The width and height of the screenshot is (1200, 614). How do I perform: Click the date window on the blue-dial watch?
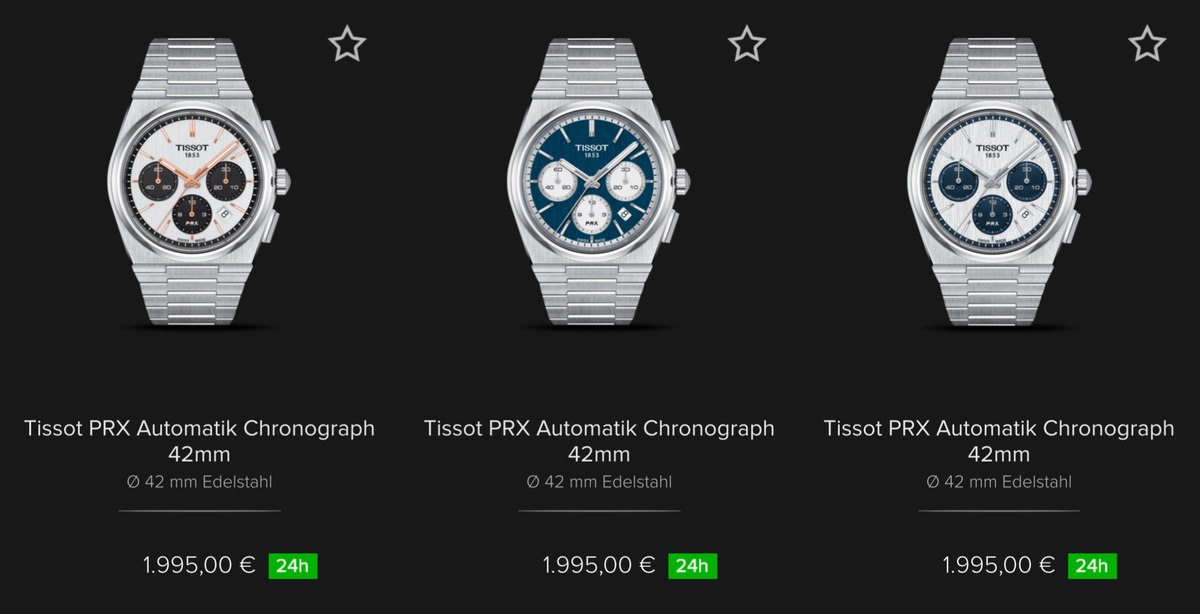coord(623,214)
